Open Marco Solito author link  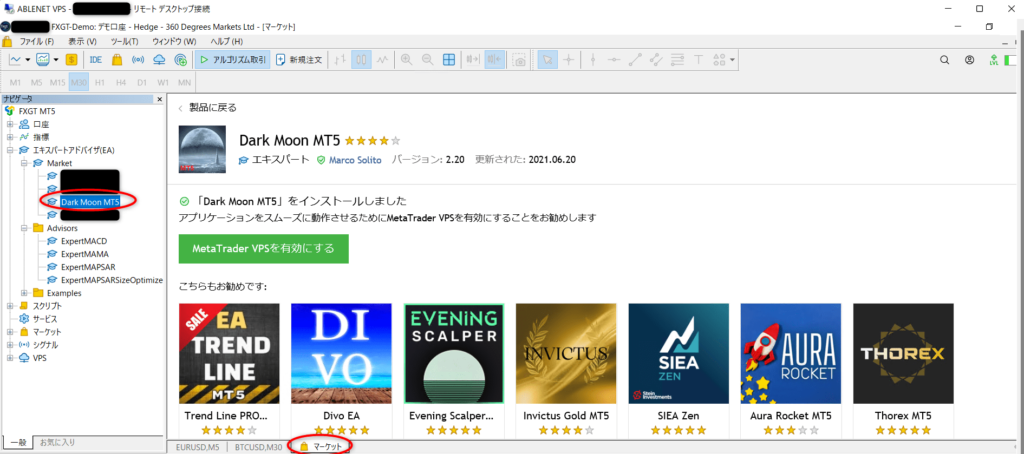[x=355, y=159]
